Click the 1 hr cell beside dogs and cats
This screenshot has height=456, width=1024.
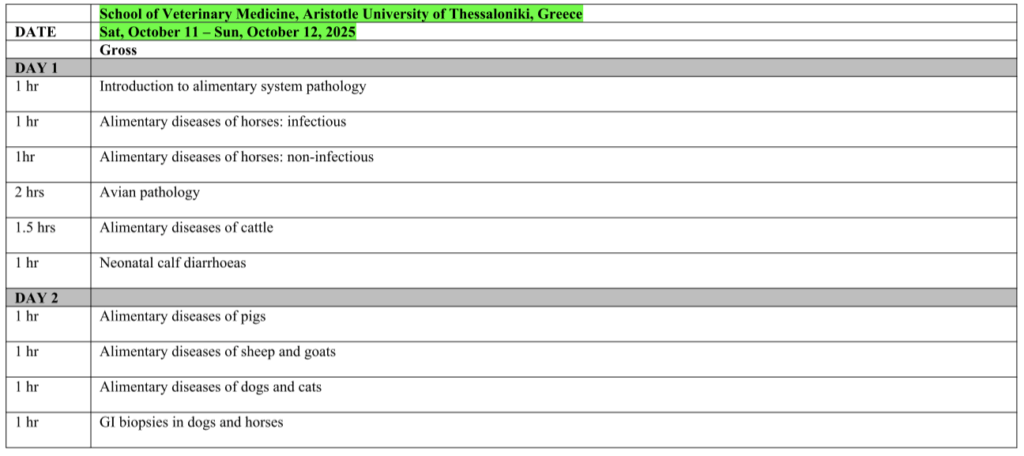pos(48,395)
